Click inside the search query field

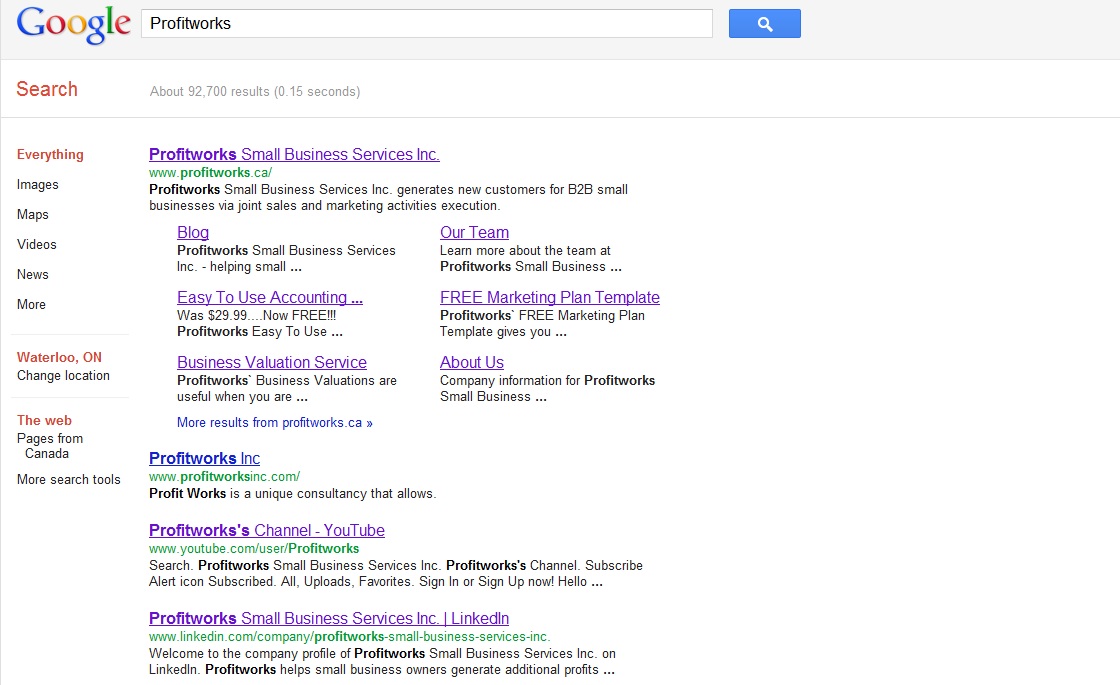tap(427, 23)
